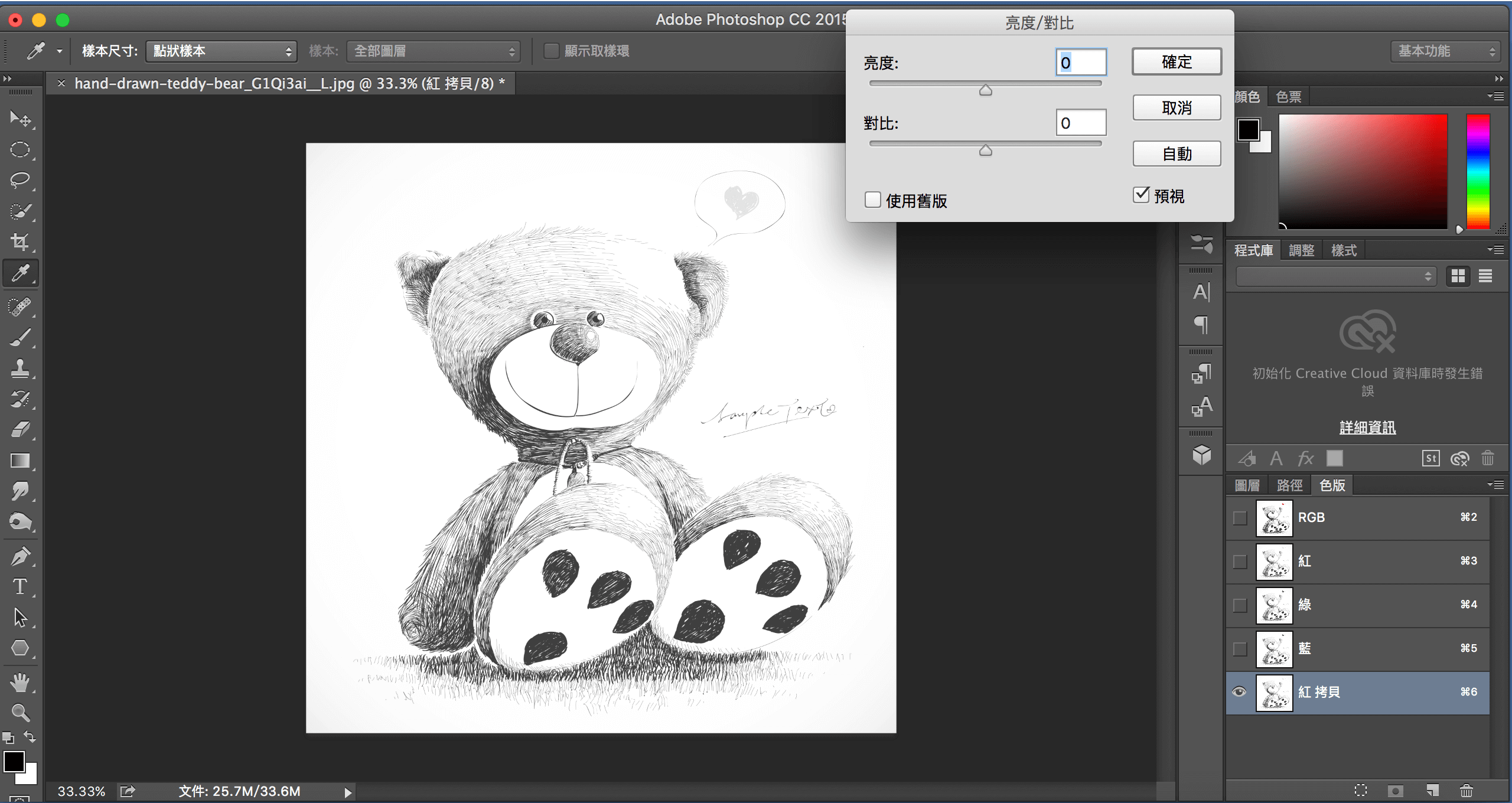Click the 確定 button

click(x=1176, y=62)
